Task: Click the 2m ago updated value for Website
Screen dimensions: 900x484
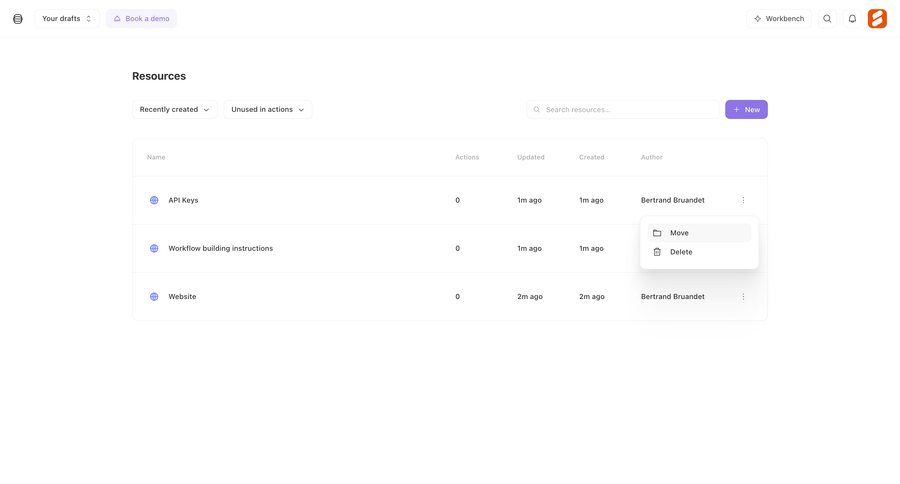Action: 530,297
